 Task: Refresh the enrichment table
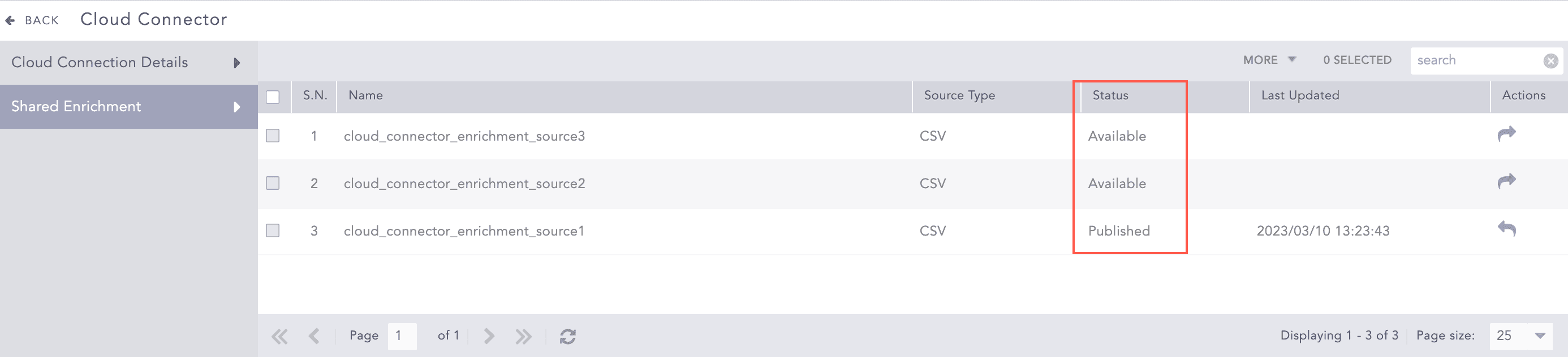tap(567, 336)
